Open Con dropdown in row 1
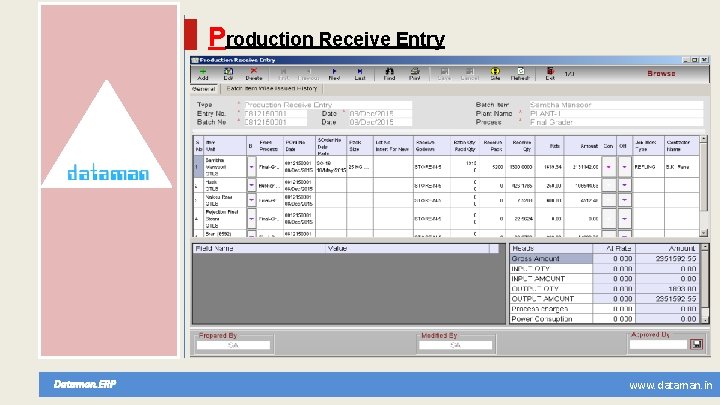720x405 pixels. (608, 167)
